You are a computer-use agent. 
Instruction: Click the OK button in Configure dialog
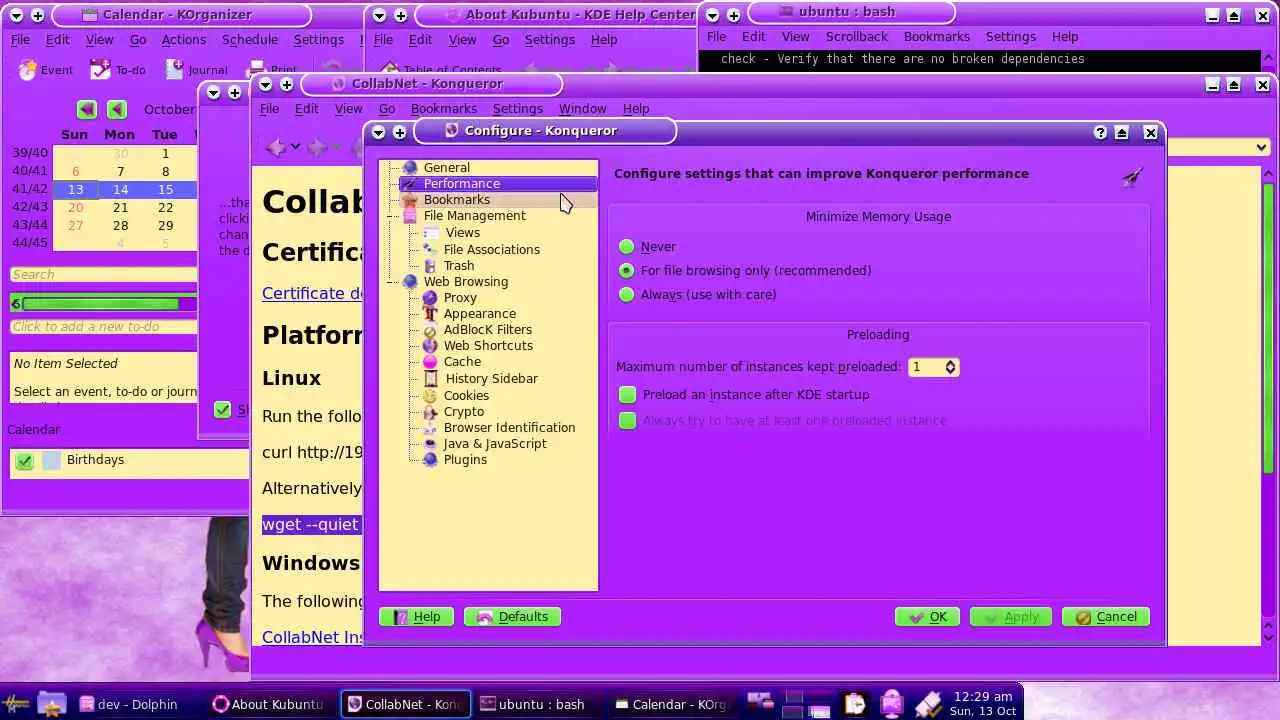tap(927, 616)
